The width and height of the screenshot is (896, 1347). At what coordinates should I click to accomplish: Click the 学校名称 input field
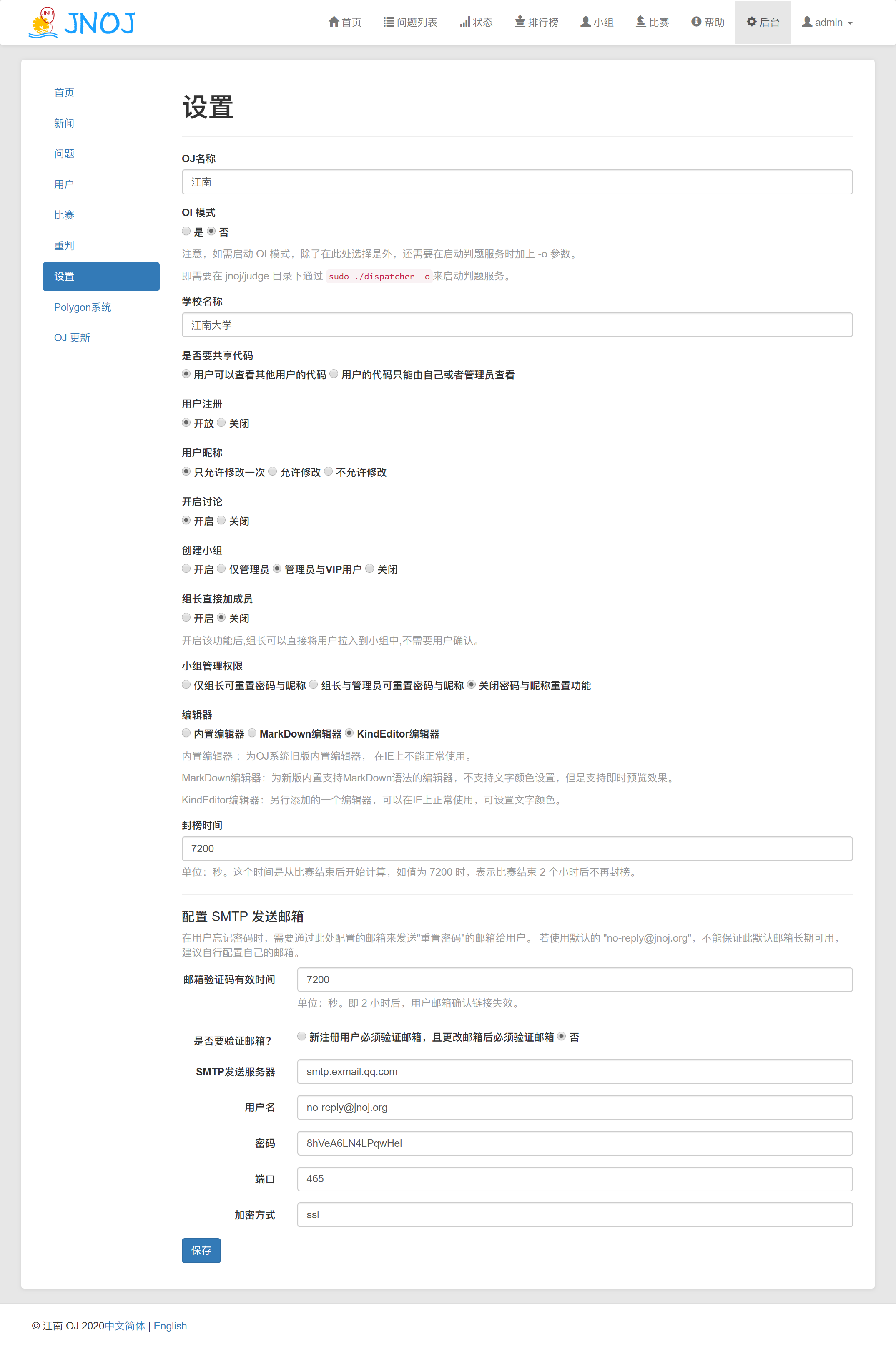[x=517, y=325]
